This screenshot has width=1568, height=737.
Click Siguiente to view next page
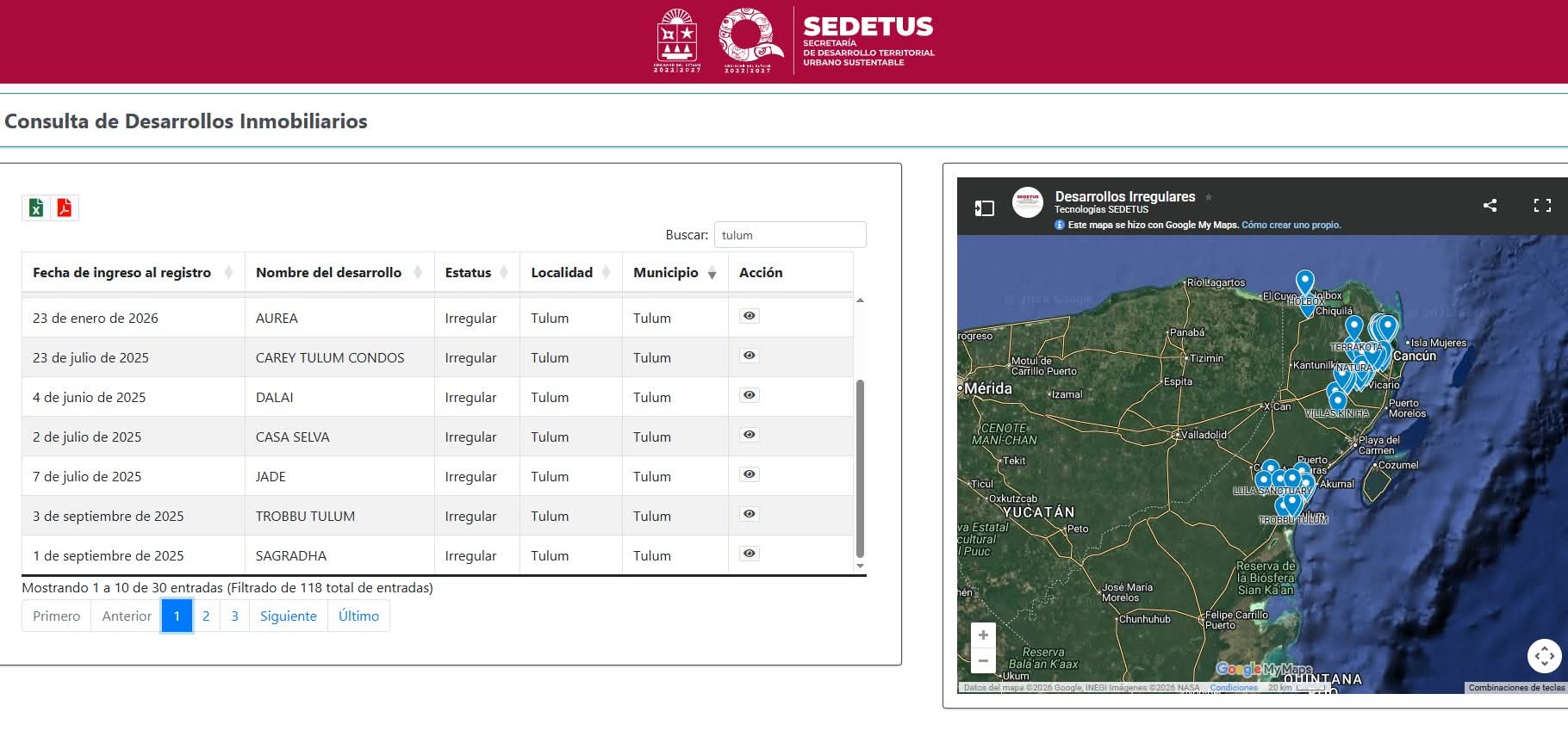288,616
